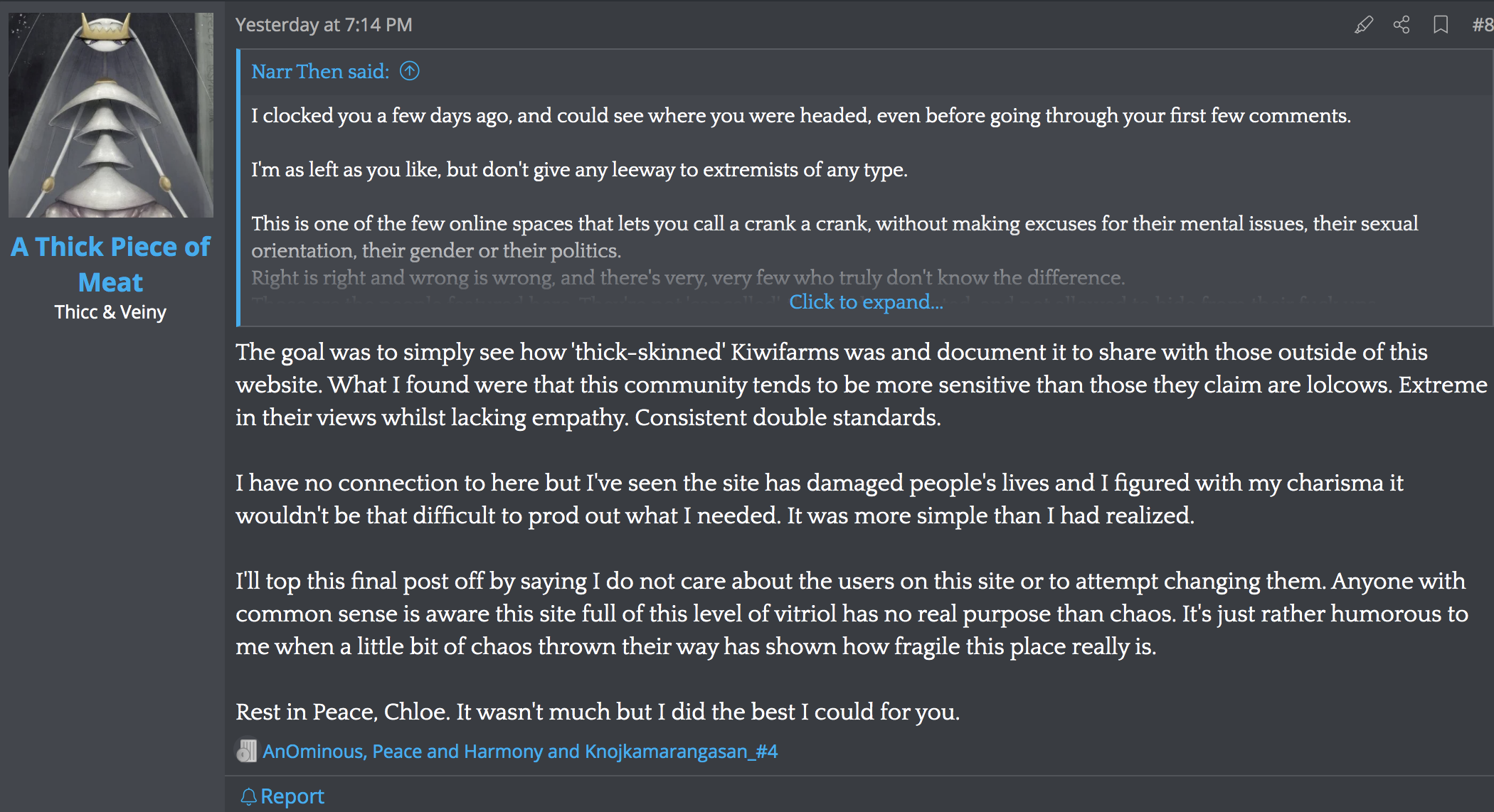The height and width of the screenshot is (812, 1494).
Task: Click the paragraph starting 'I have no connection'
Action: coord(818,499)
